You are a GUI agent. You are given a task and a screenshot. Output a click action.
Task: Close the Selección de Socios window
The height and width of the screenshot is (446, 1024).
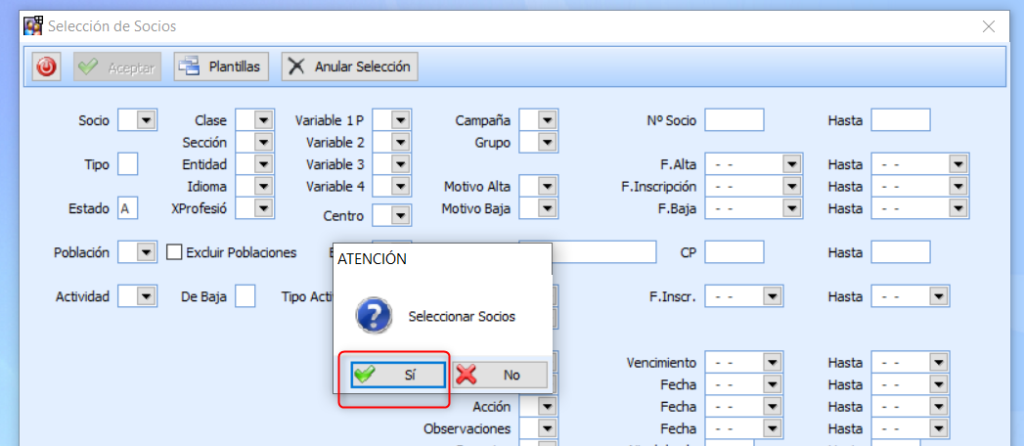point(988,26)
